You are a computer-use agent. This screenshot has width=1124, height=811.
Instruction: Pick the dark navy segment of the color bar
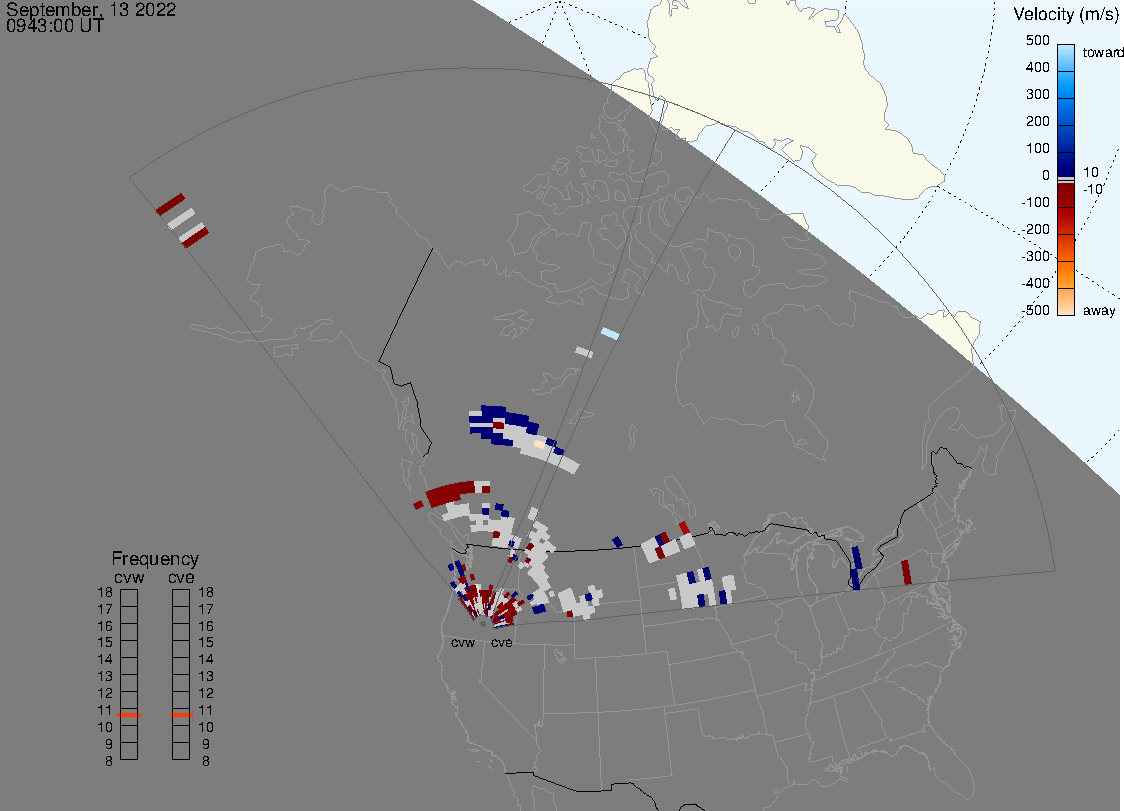(1066, 163)
